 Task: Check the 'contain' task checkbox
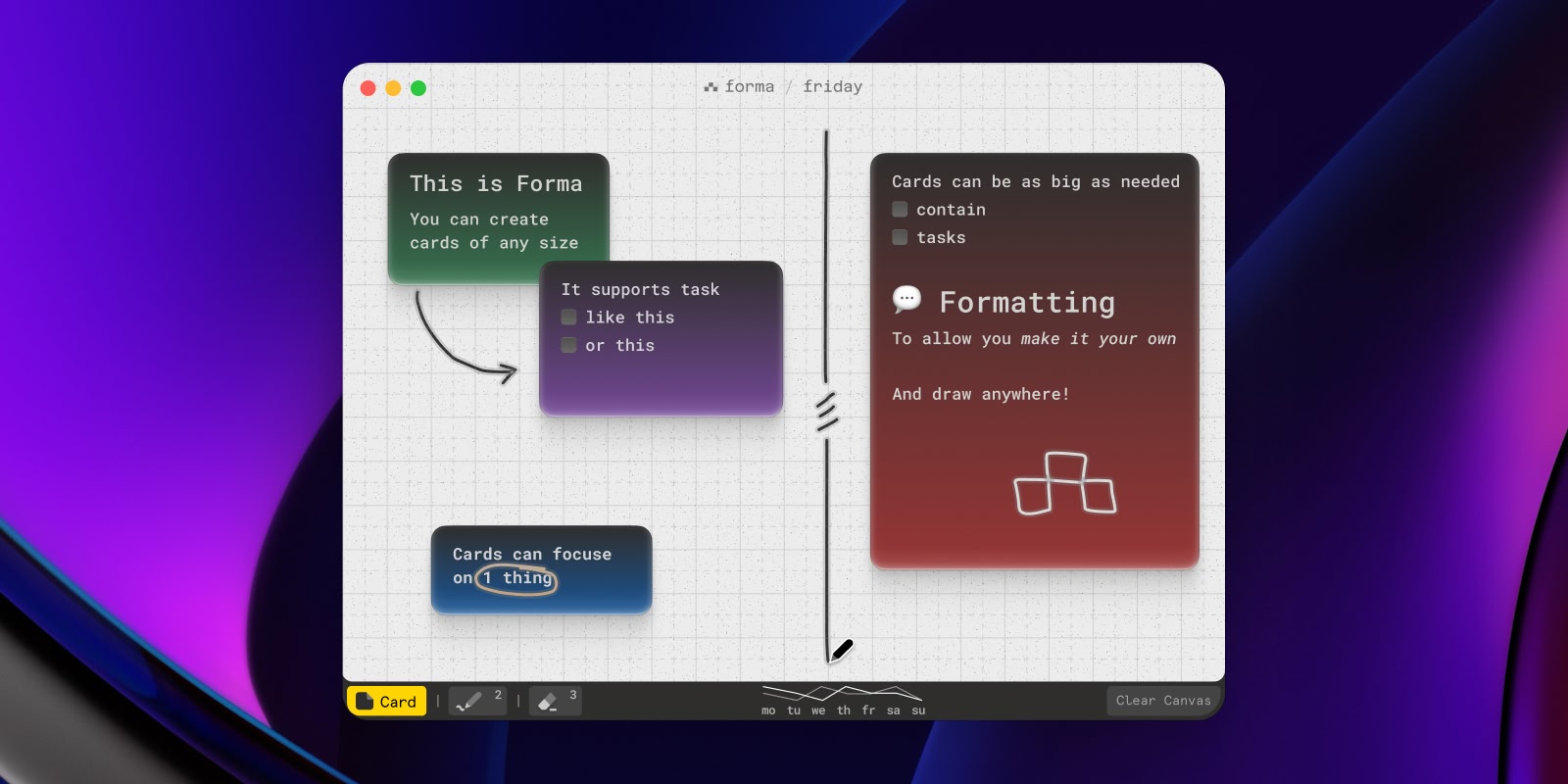coord(900,210)
